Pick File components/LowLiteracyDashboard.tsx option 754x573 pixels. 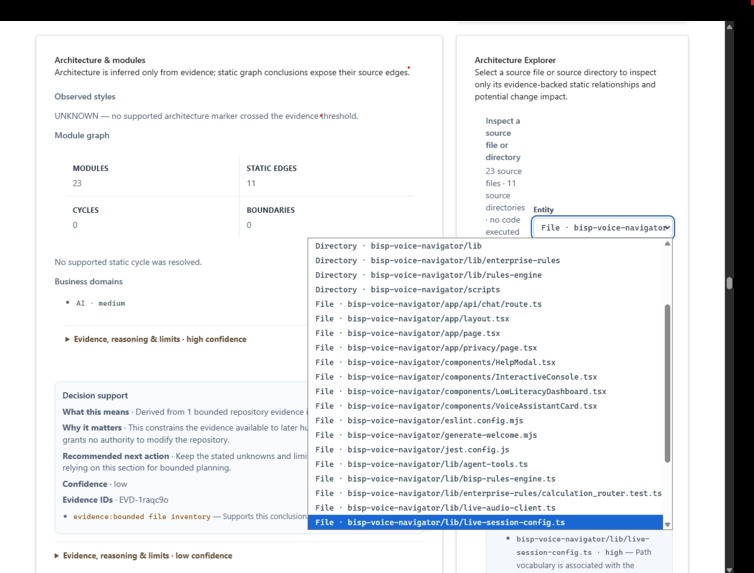point(485,391)
